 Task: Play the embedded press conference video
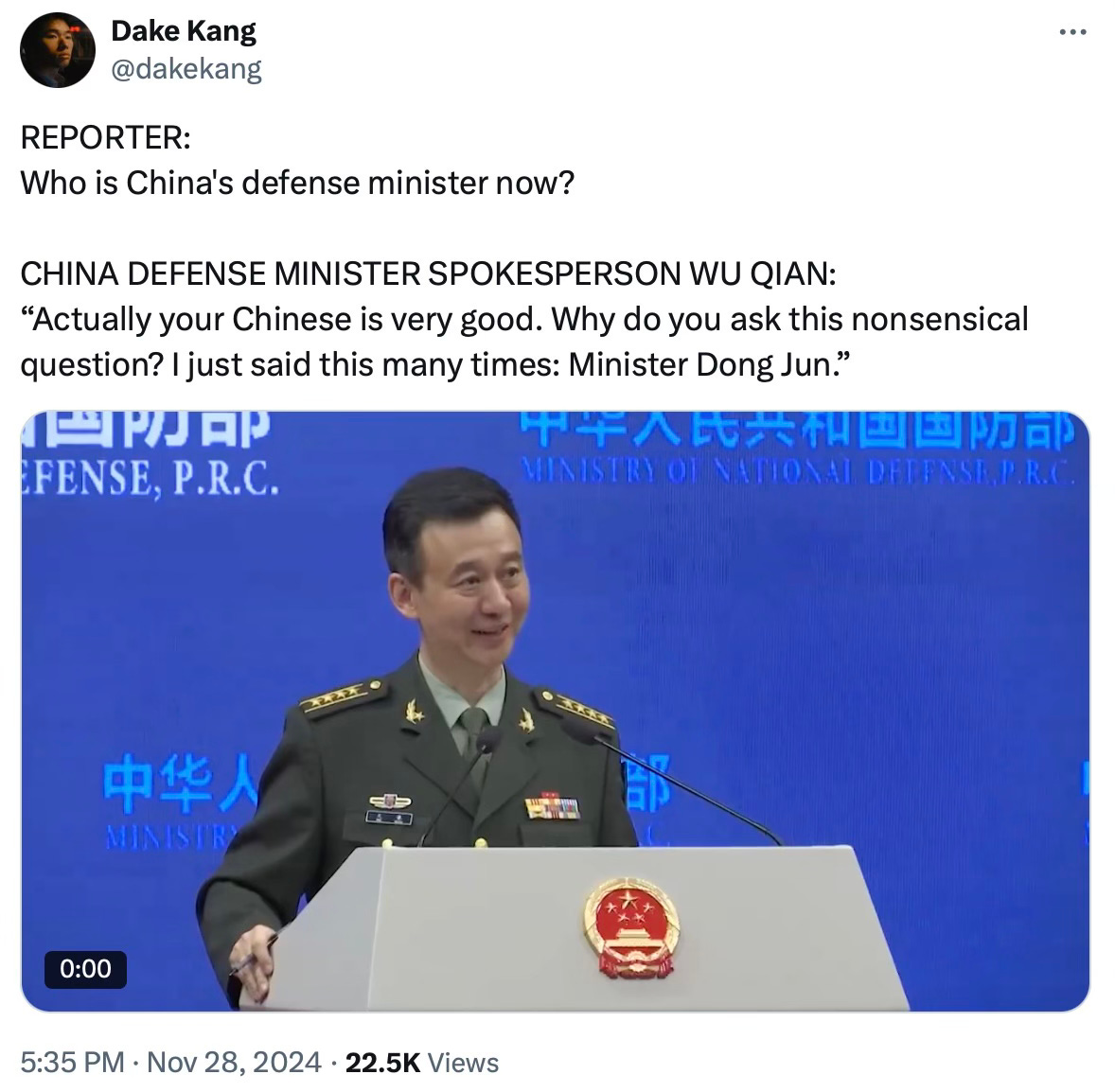[x=556, y=711]
